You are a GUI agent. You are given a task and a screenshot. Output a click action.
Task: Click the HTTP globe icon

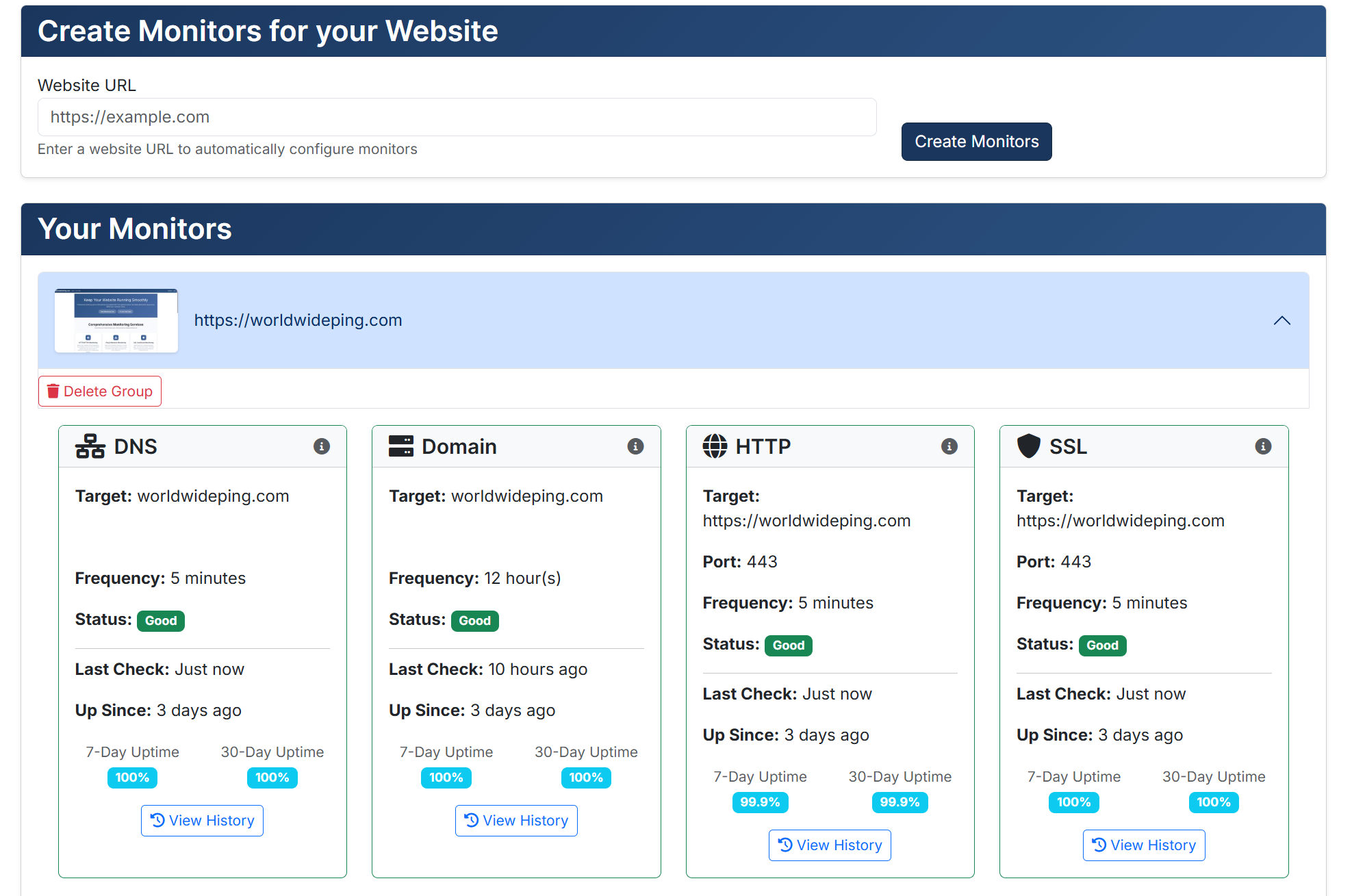pos(715,446)
